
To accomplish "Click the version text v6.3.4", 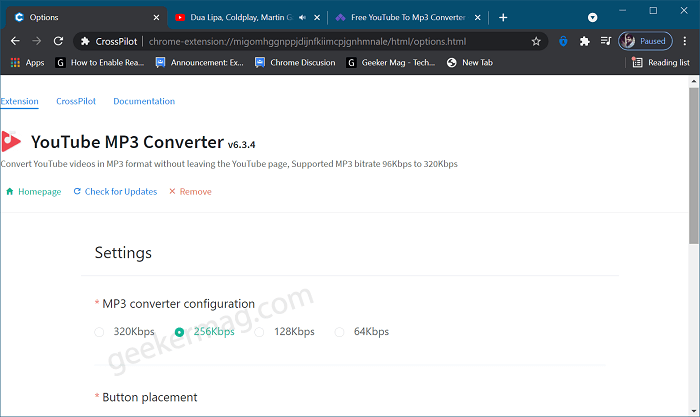I will click(x=242, y=145).
